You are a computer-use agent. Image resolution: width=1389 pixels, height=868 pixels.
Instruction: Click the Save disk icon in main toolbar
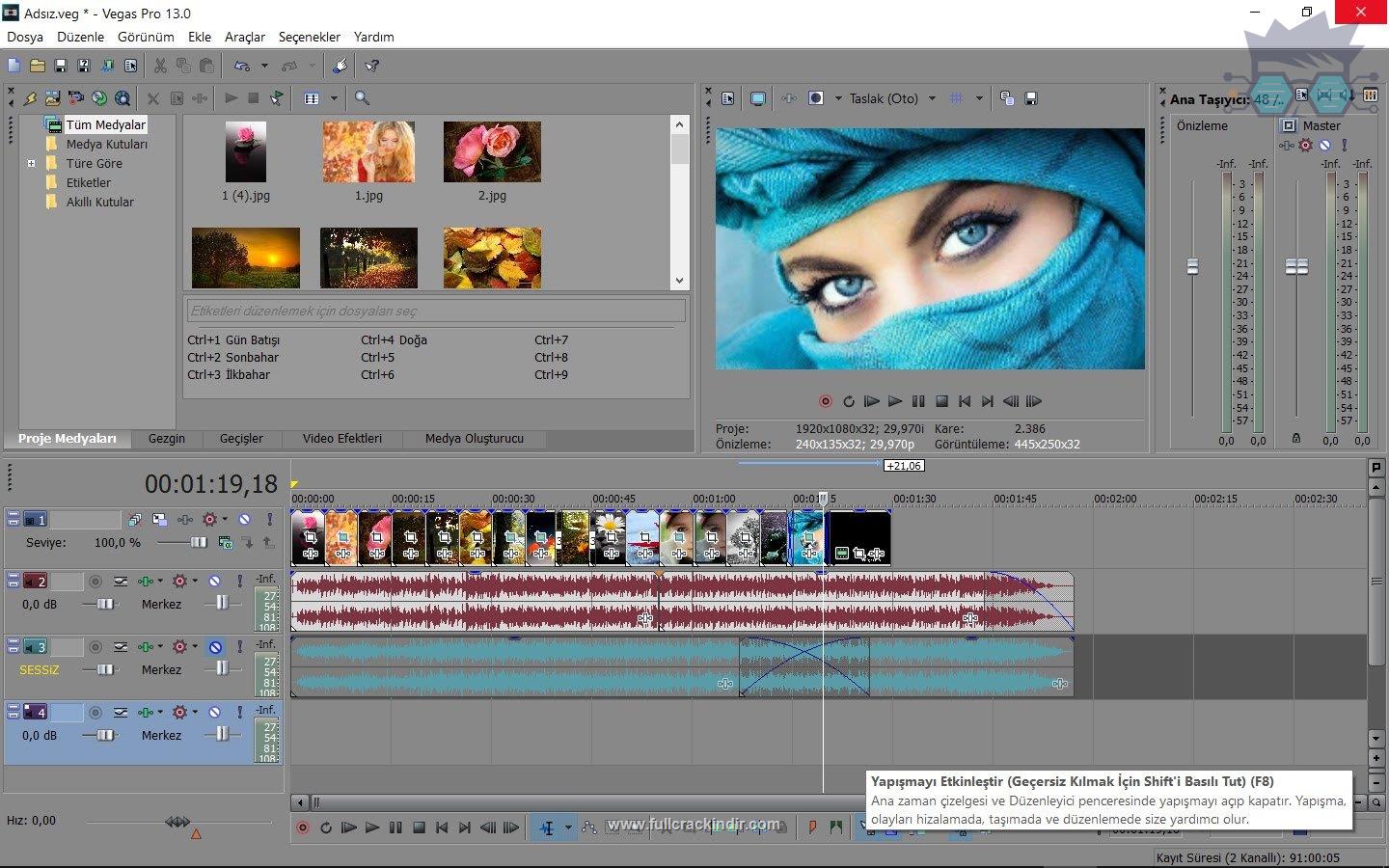(60, 66)
